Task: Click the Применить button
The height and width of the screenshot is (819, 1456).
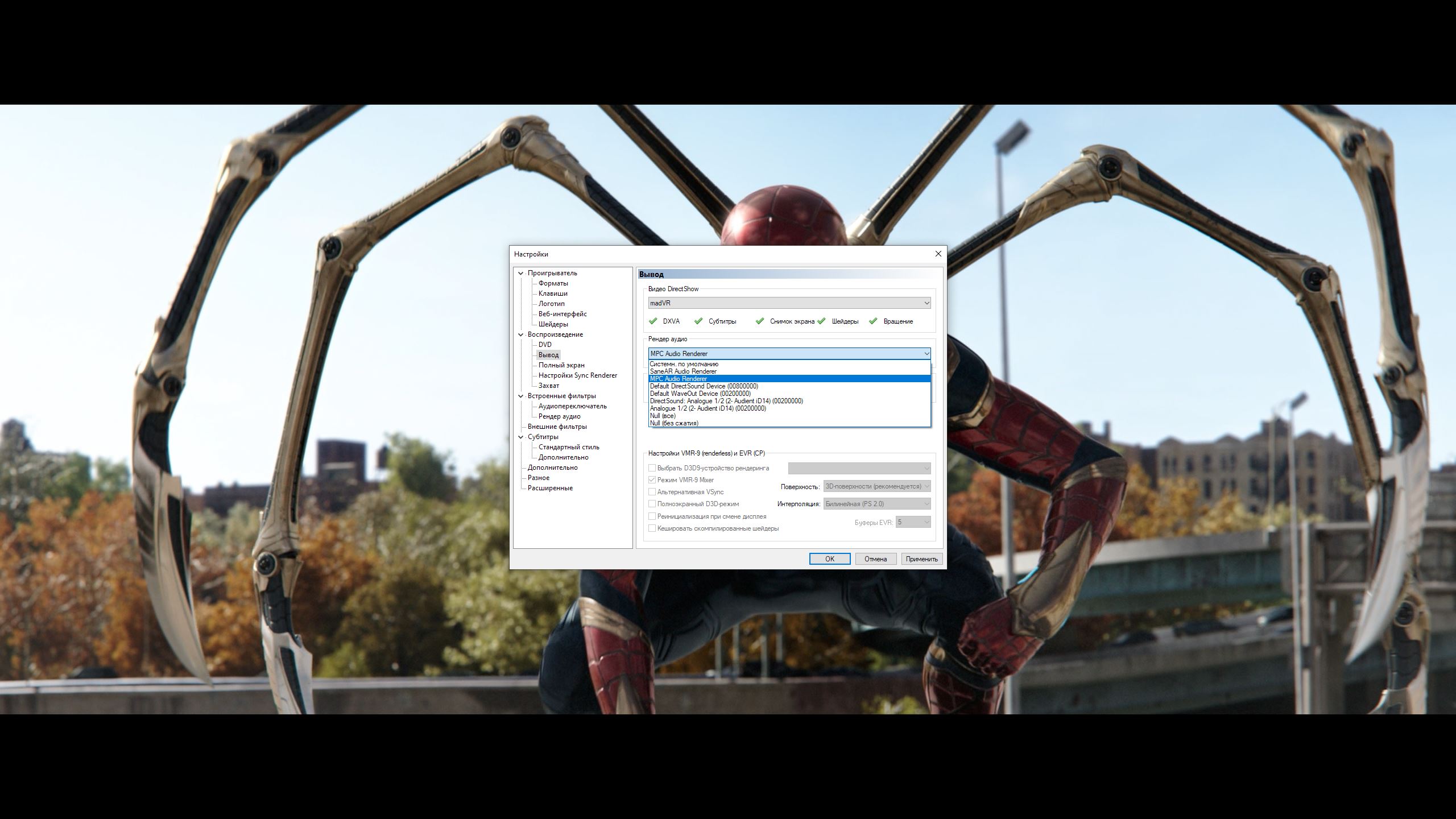Action: coord(921,559)
